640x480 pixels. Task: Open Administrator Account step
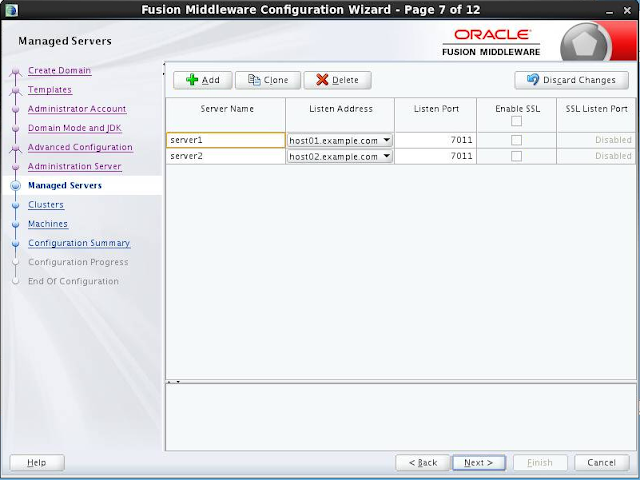[x=77, y=109]
